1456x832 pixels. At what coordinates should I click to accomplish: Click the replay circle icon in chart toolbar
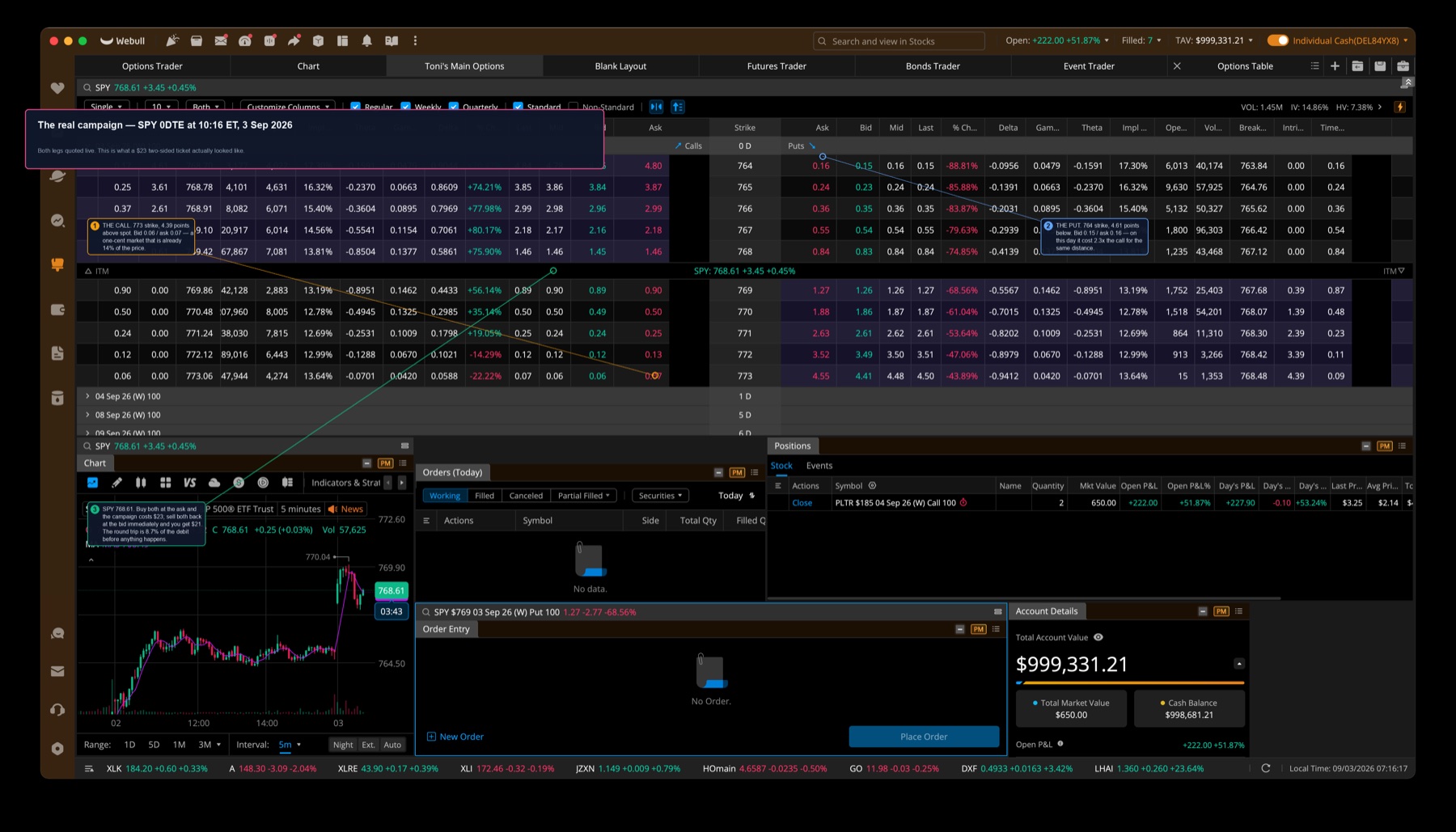[x=263, y=483]
